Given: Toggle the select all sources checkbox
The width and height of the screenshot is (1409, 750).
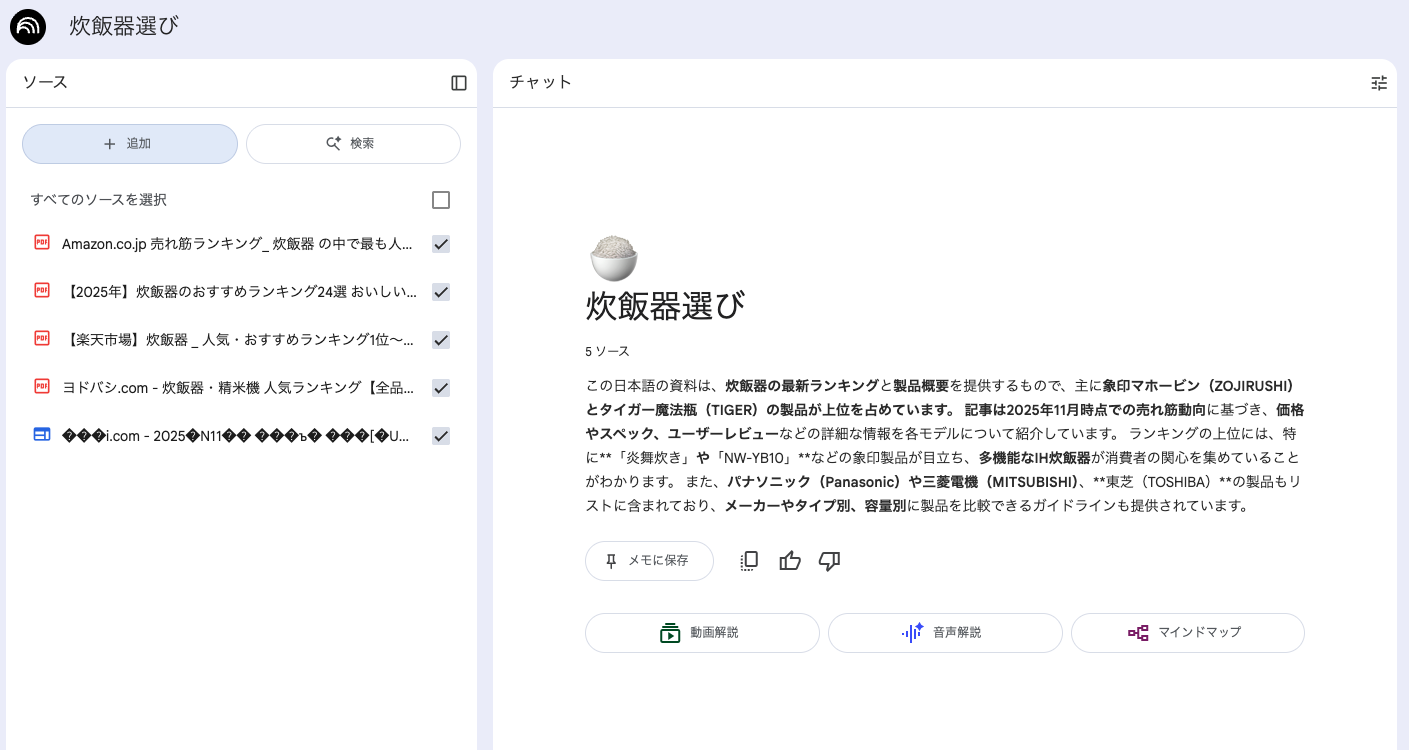Looking at the screenshot, I should 441,200.
